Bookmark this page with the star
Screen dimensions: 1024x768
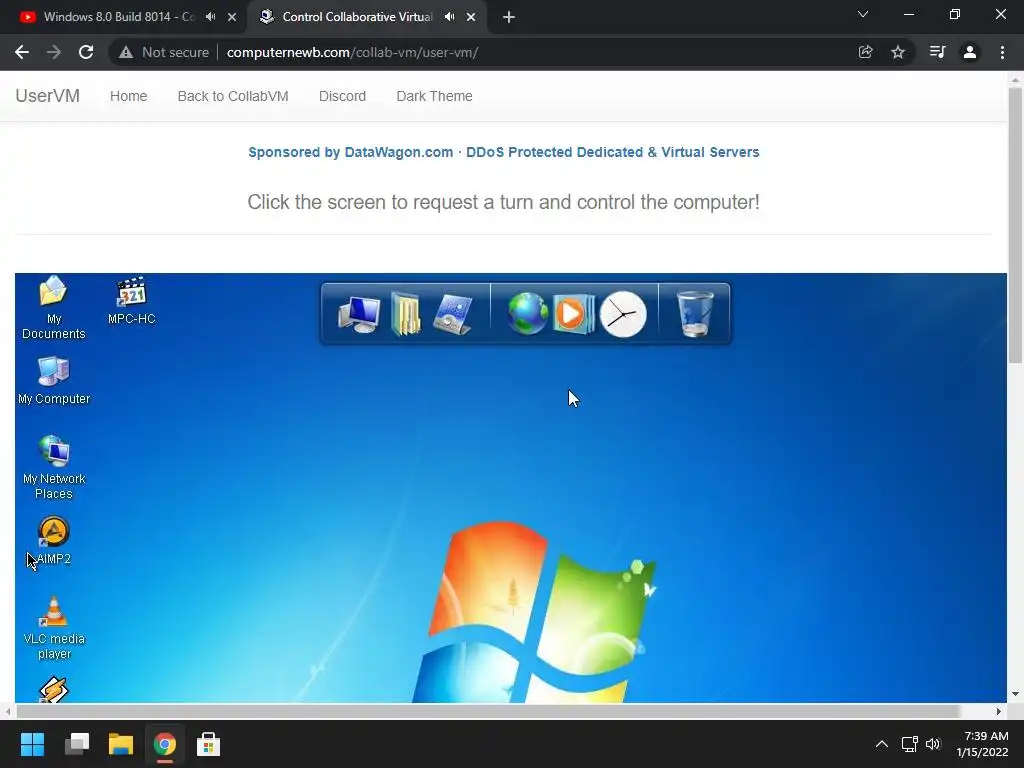[x=898, y=52]
